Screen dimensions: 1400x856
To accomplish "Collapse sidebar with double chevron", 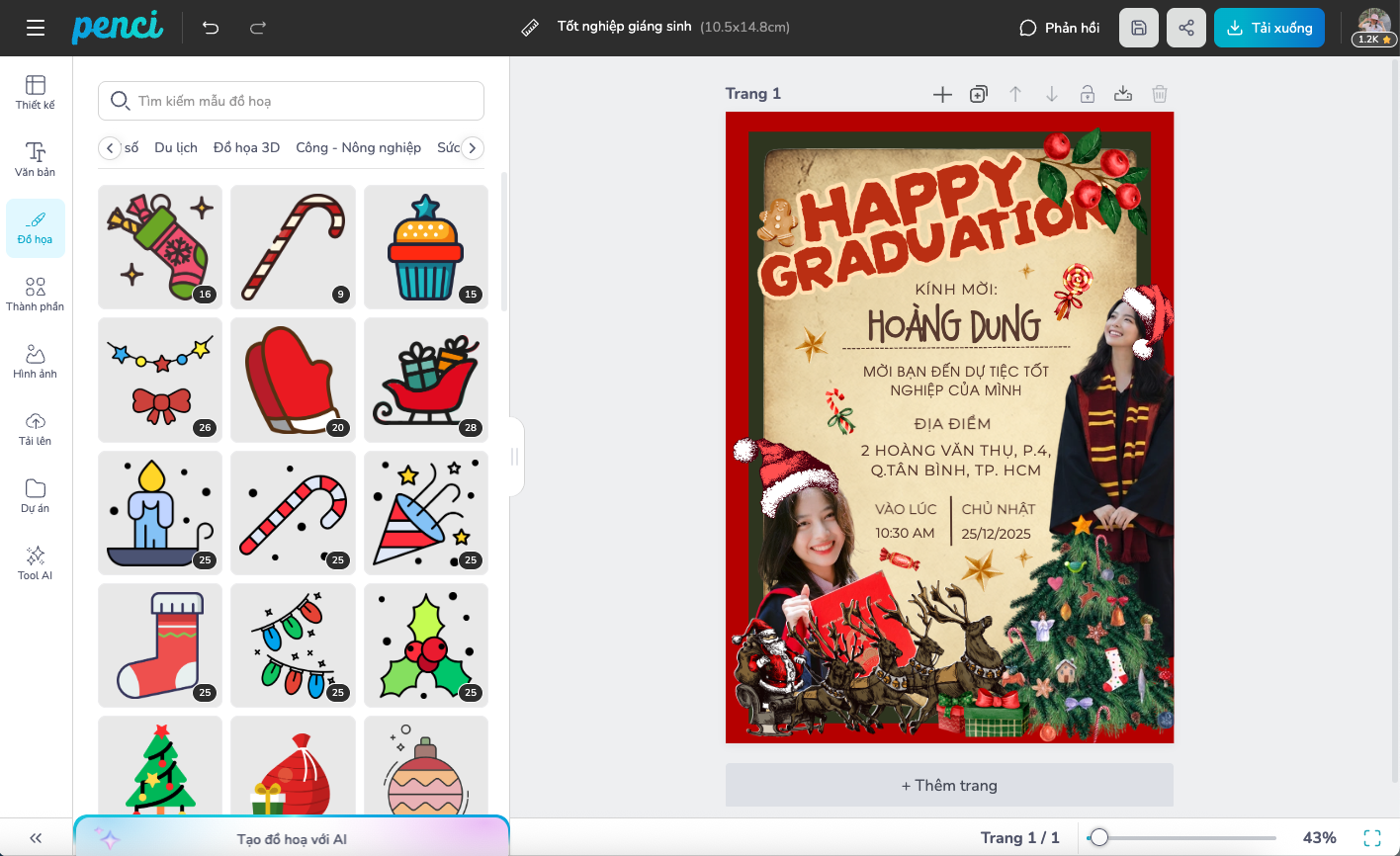I will pos(36,838).
